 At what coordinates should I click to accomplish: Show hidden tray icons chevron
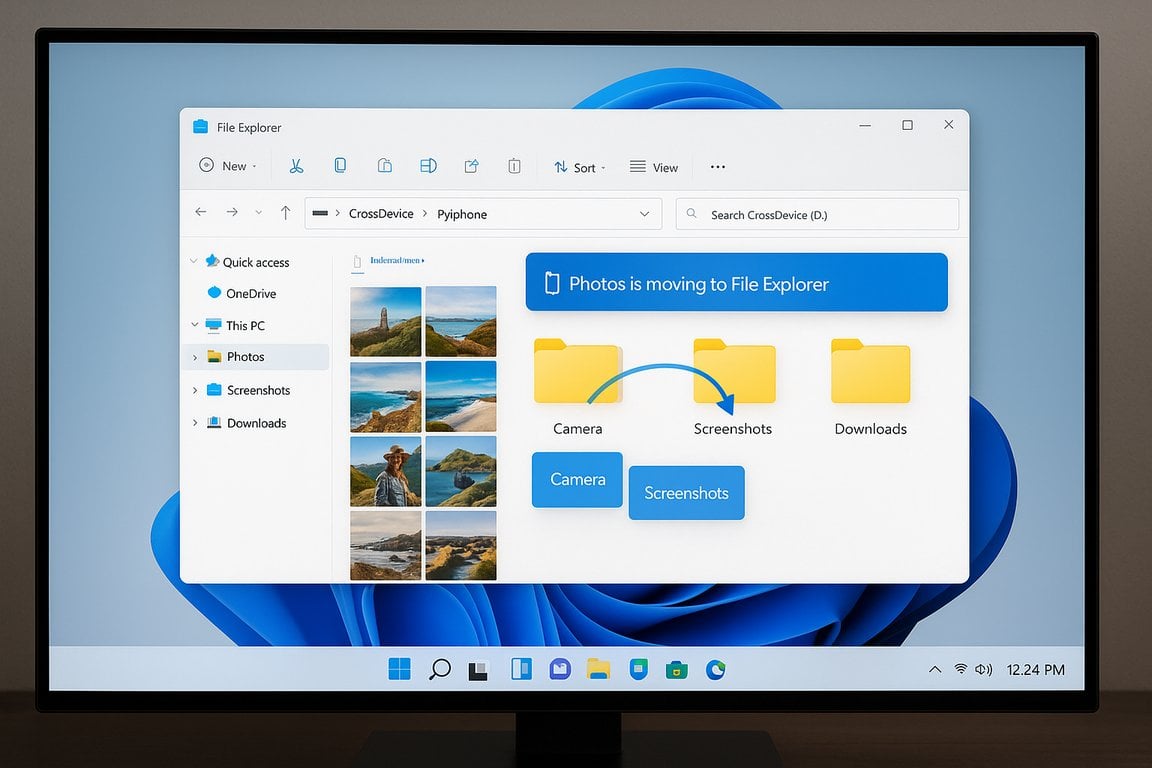tap(935, 670)
